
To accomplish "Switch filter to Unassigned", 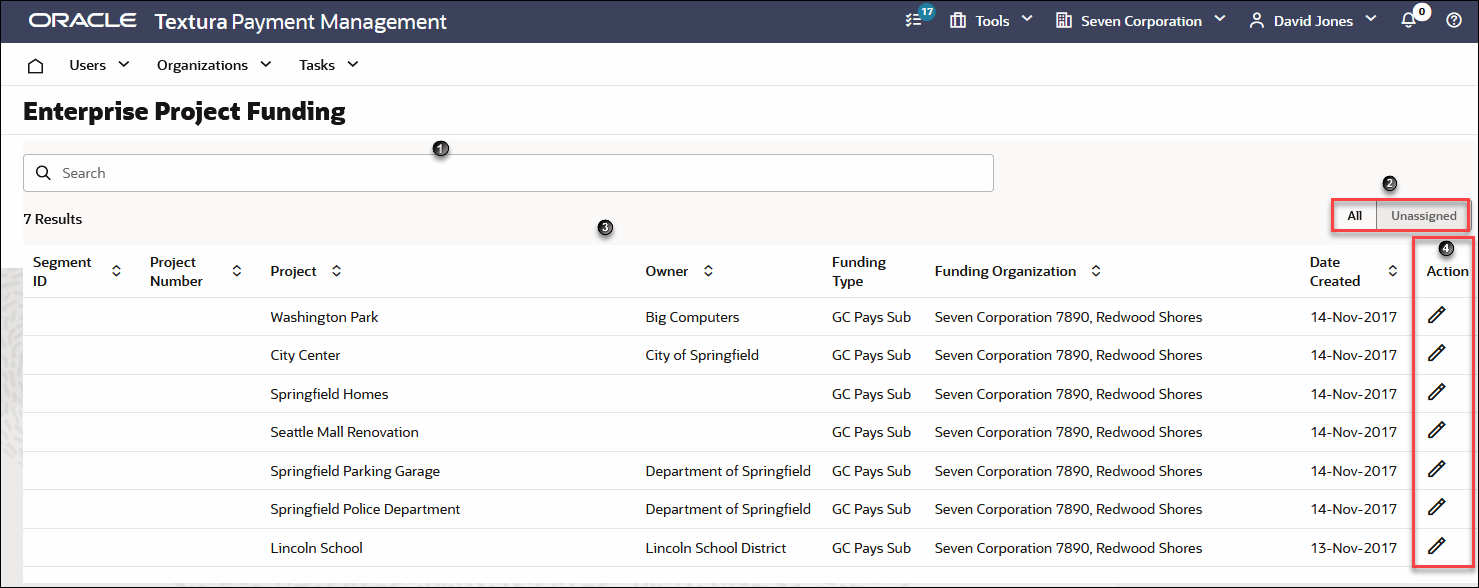I will pyautogui.click(x=1423, y=216).
